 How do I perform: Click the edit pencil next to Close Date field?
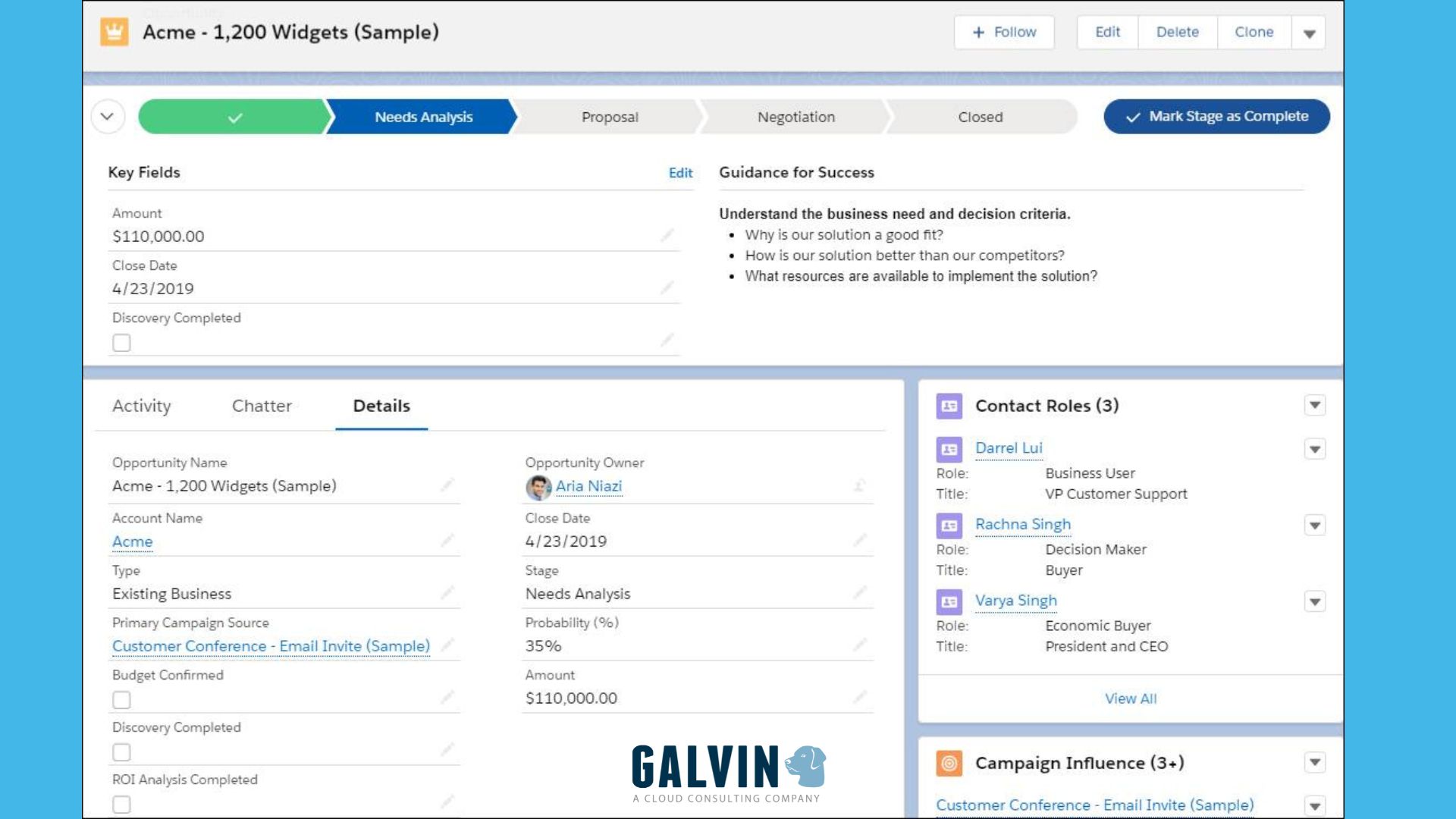pos(667,288)
